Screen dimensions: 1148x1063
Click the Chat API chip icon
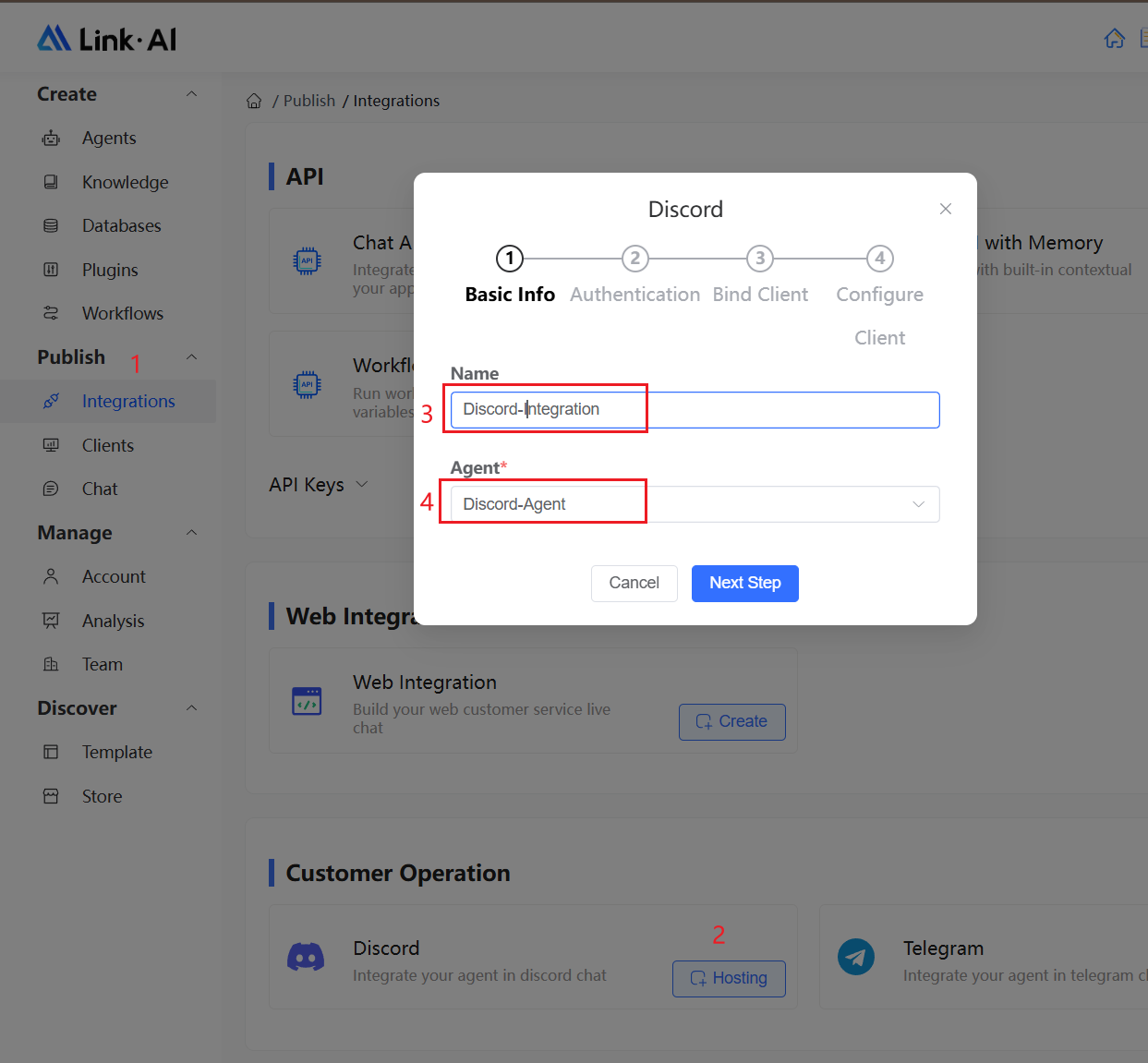pyautogui.click(x=307, y=261)
